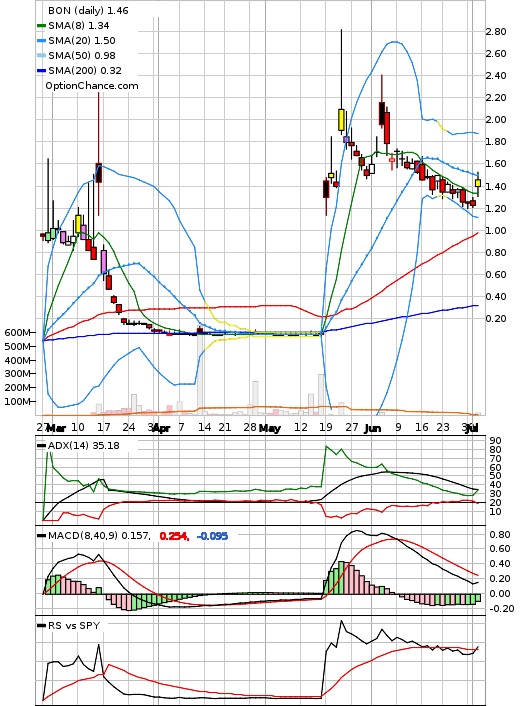This screenshot has height=706, width=526.
Task: Click the 90 value on ADX axis
Action: pyautogui.click(x=495, y=441)
